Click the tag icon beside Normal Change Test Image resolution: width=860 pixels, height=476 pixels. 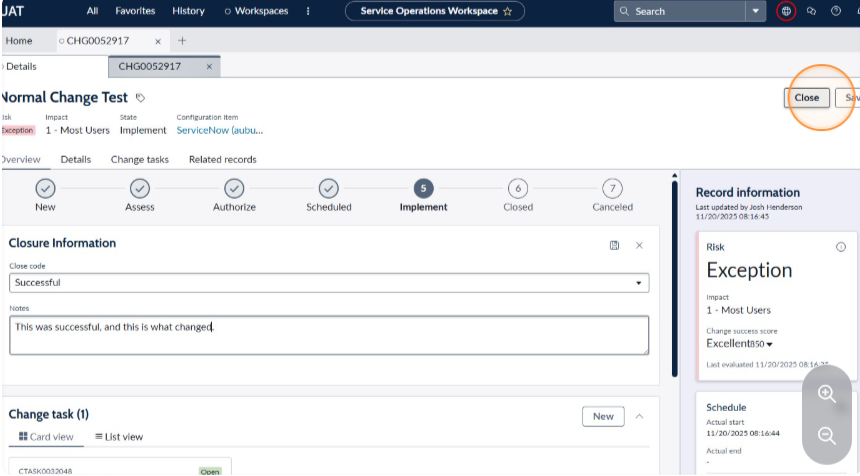click(140, 98)
